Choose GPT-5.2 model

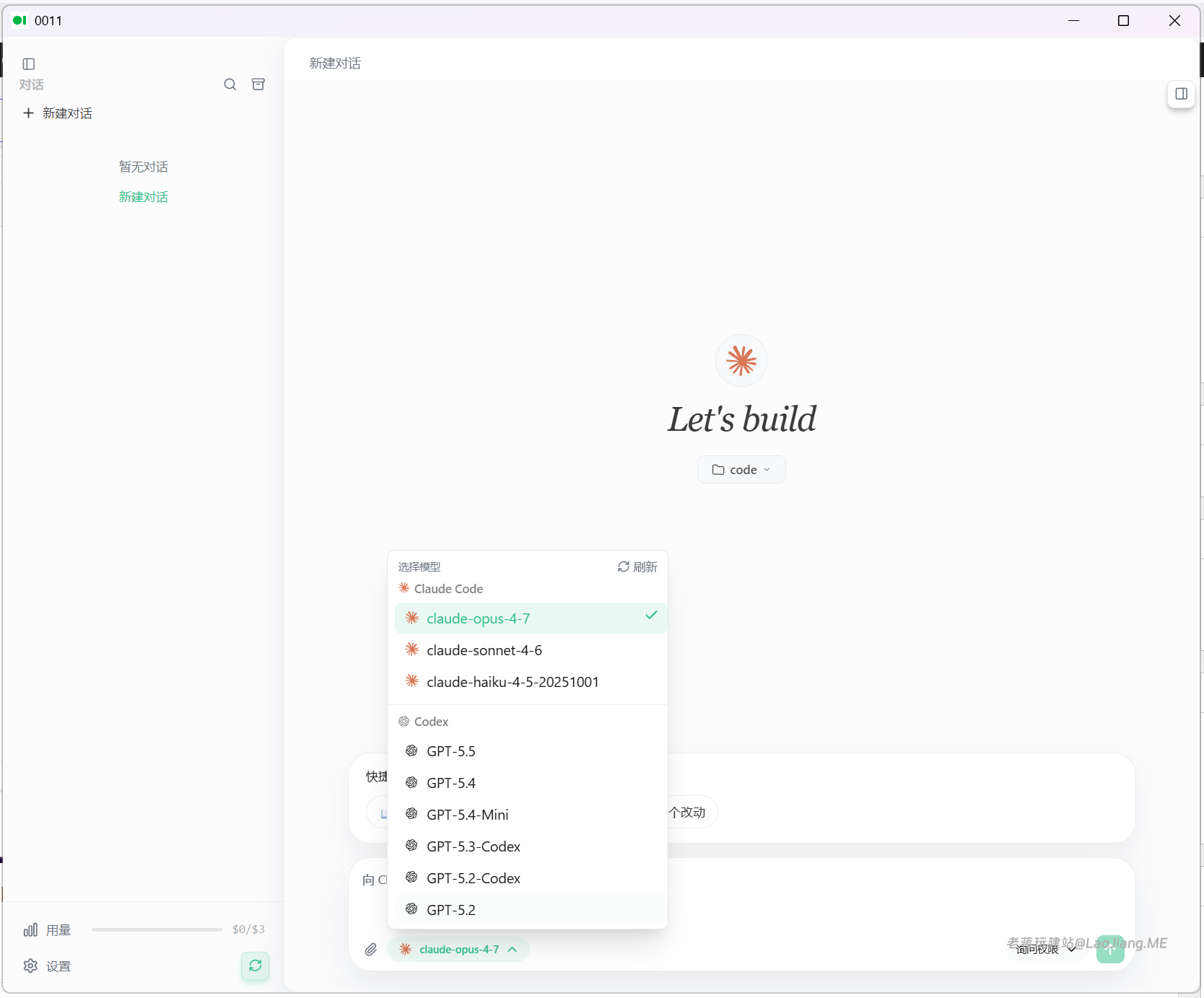531,910
